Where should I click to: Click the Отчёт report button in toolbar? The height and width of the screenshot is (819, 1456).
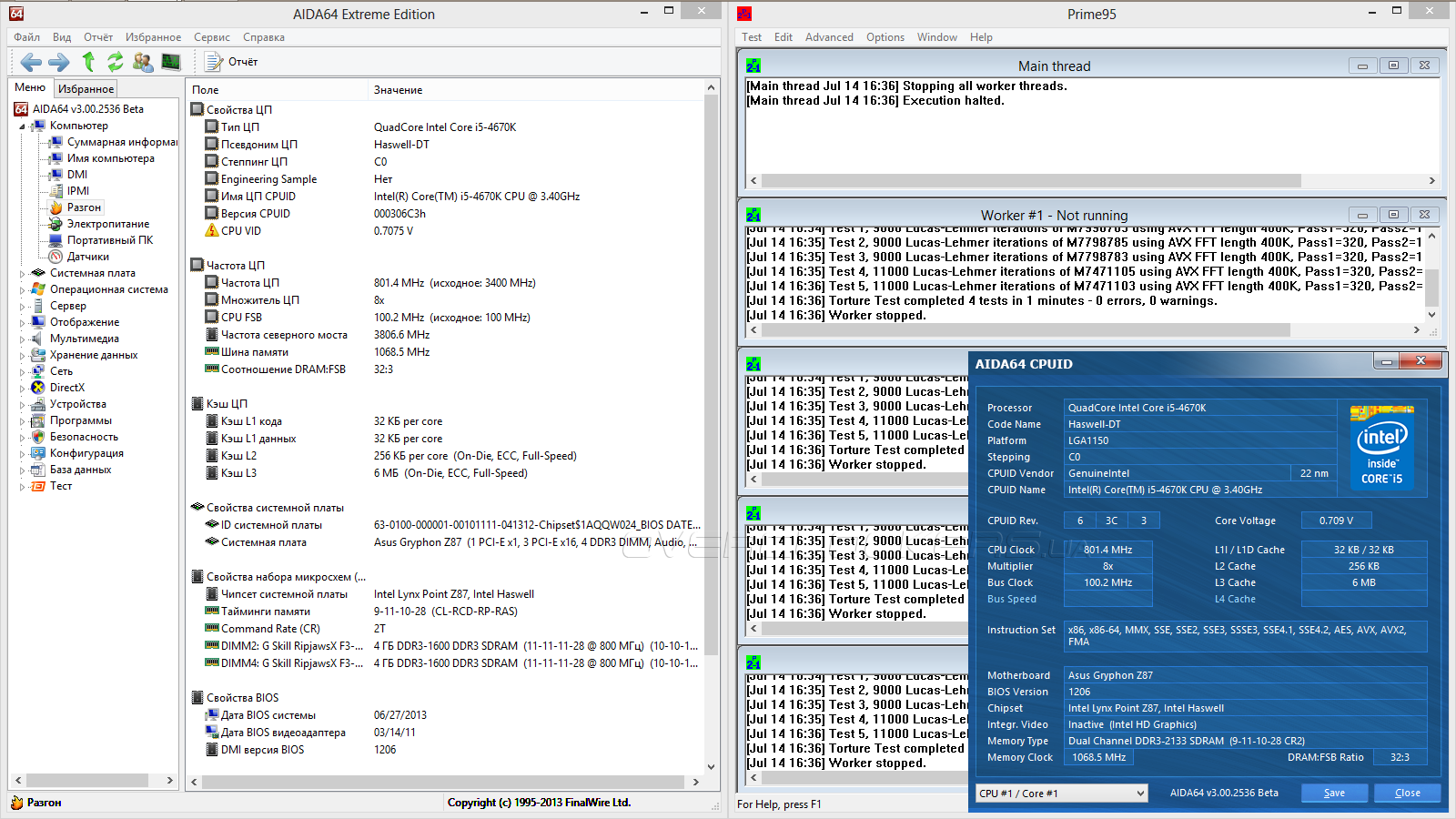pos(233,62)
